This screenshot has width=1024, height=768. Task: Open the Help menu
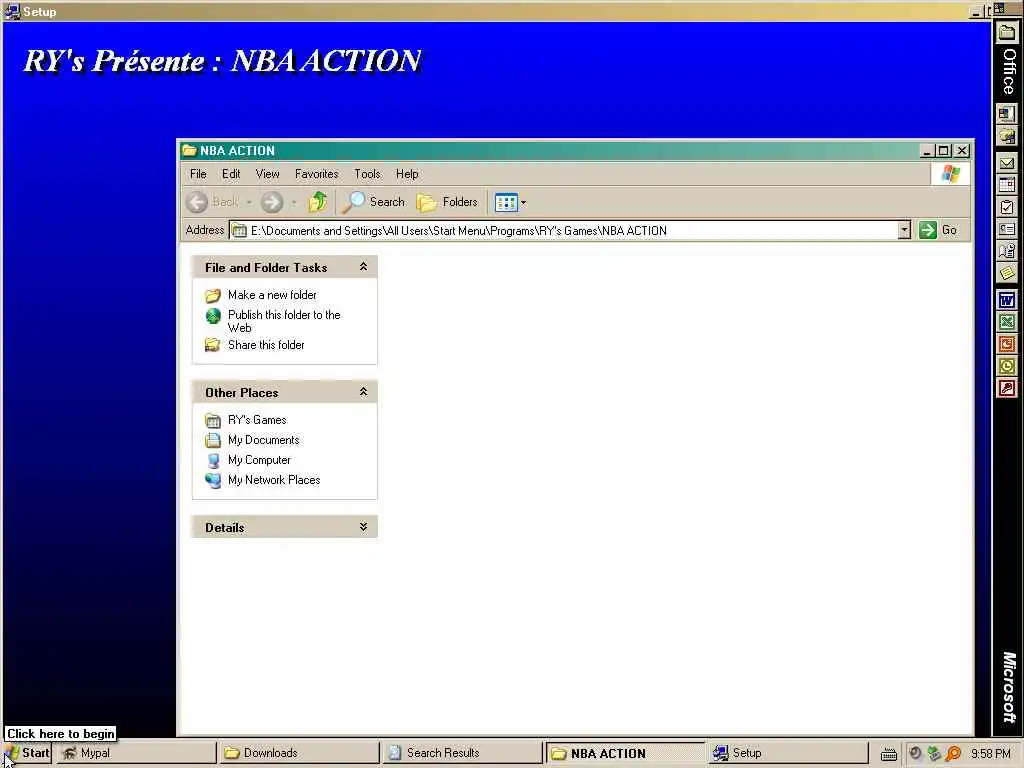[407, 174]
